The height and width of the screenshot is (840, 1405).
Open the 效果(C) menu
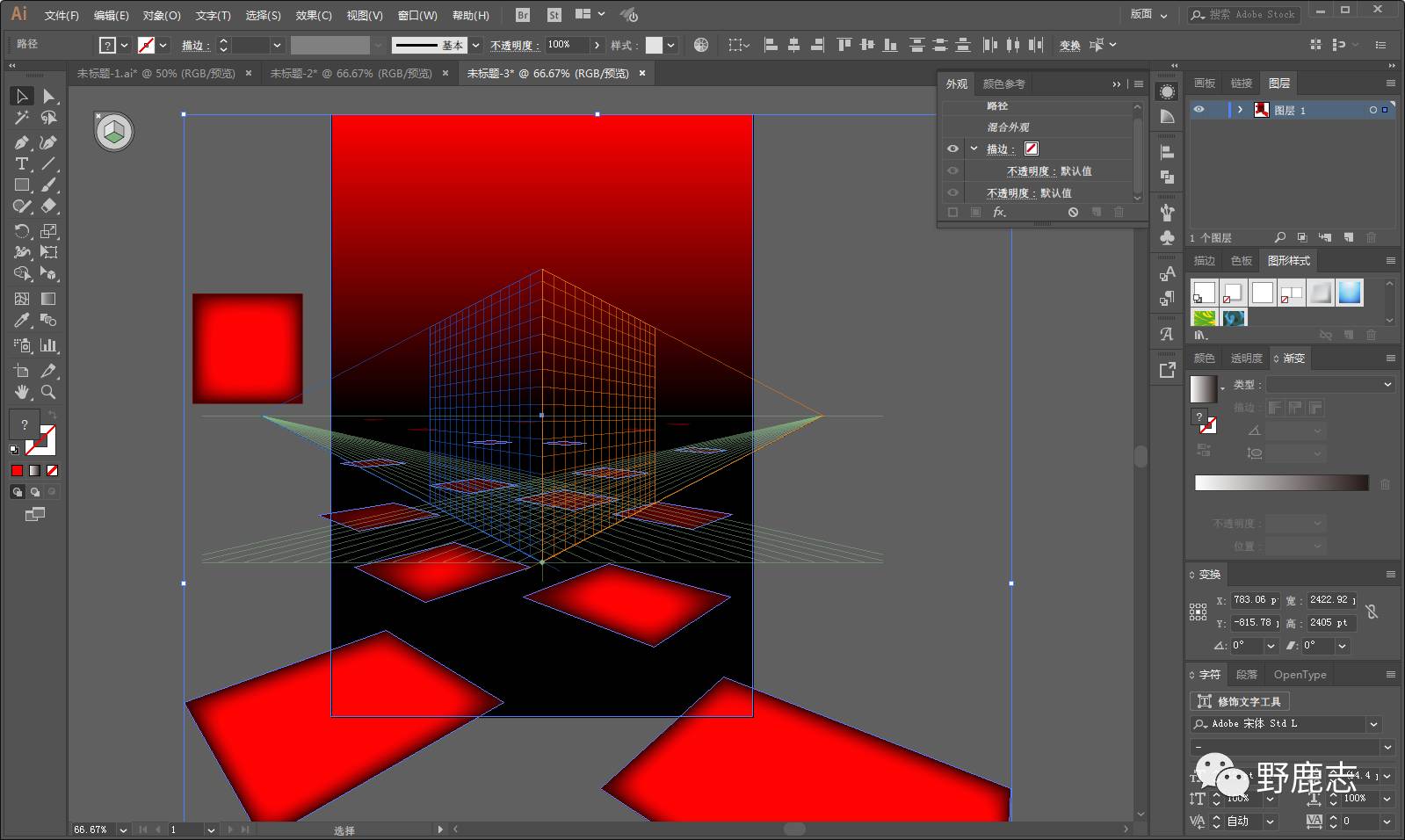click(314, 15)
